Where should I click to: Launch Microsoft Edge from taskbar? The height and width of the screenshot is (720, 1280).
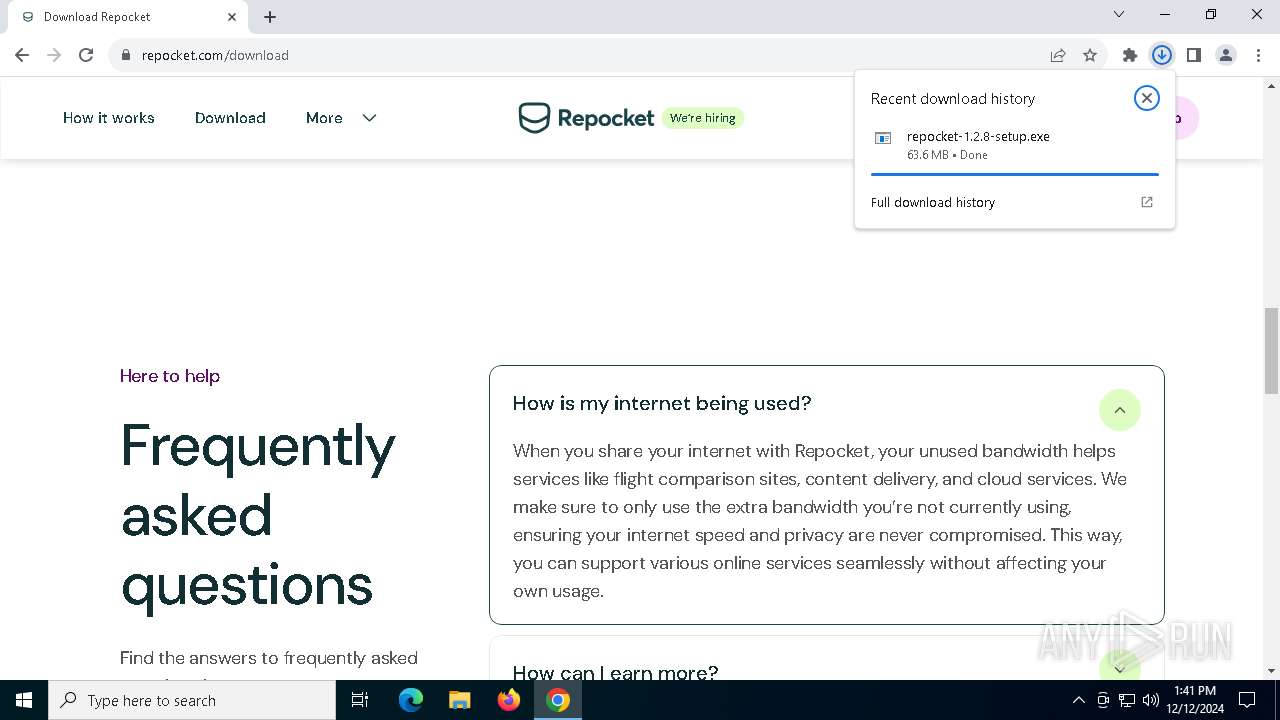[x=411, y=700]
